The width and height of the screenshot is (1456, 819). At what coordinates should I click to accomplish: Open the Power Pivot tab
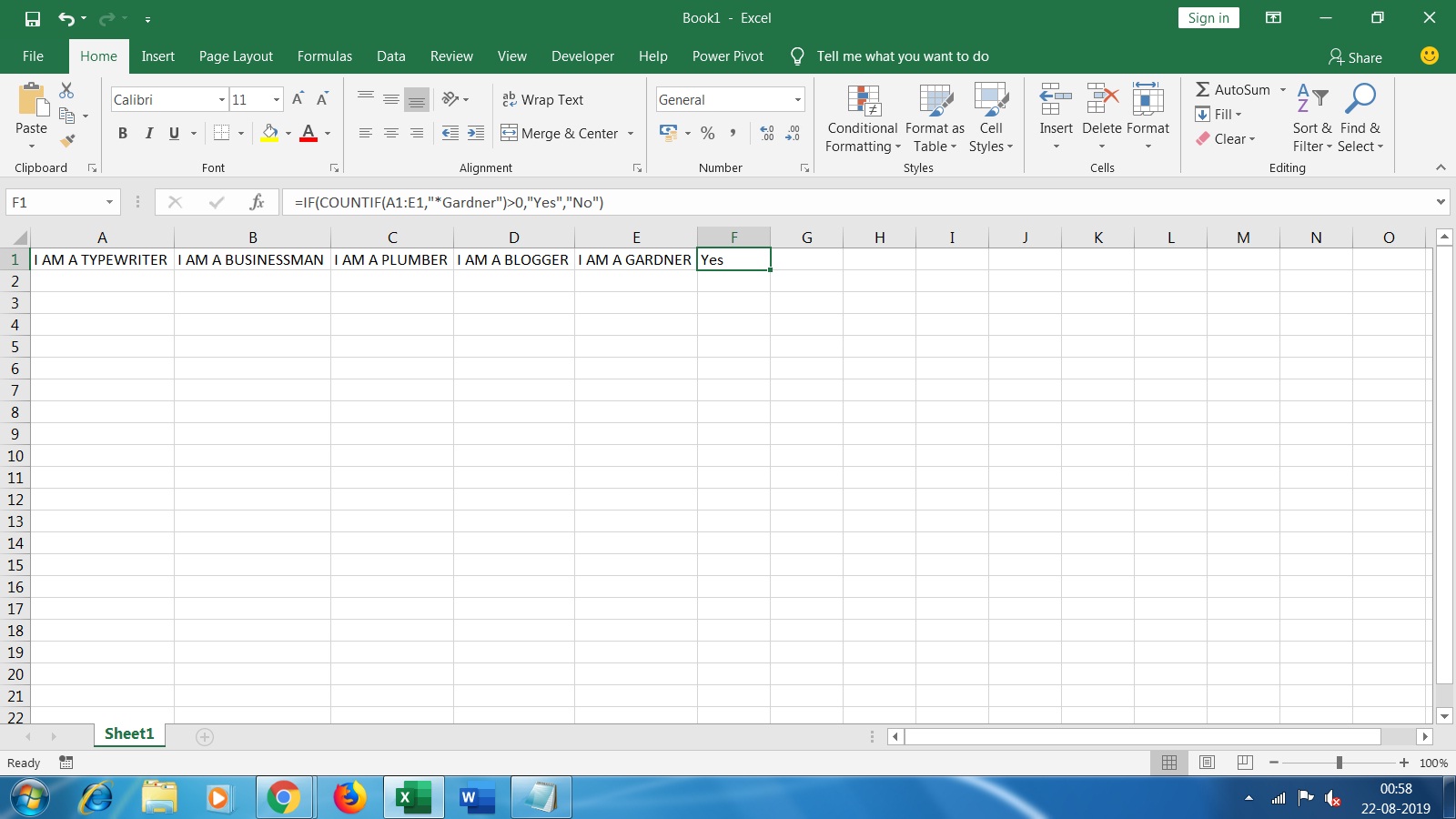(x=727, y=56)
